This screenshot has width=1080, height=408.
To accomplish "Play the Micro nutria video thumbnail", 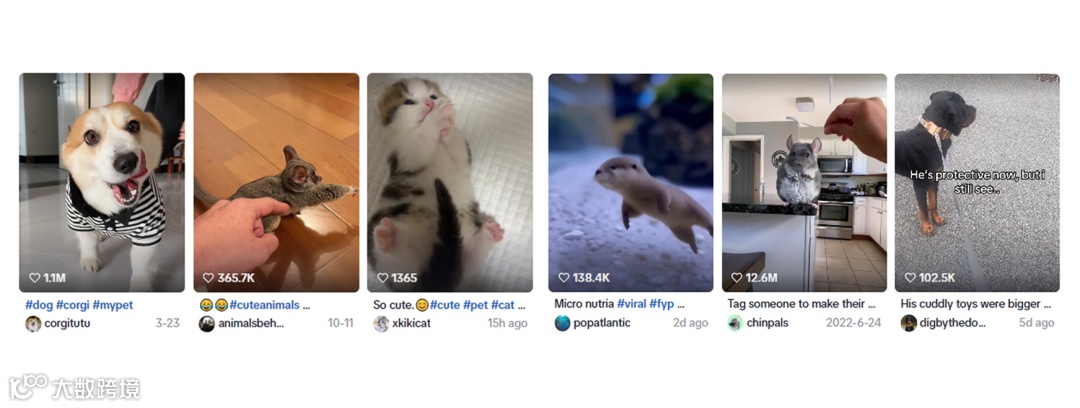I will pos(630,183).
